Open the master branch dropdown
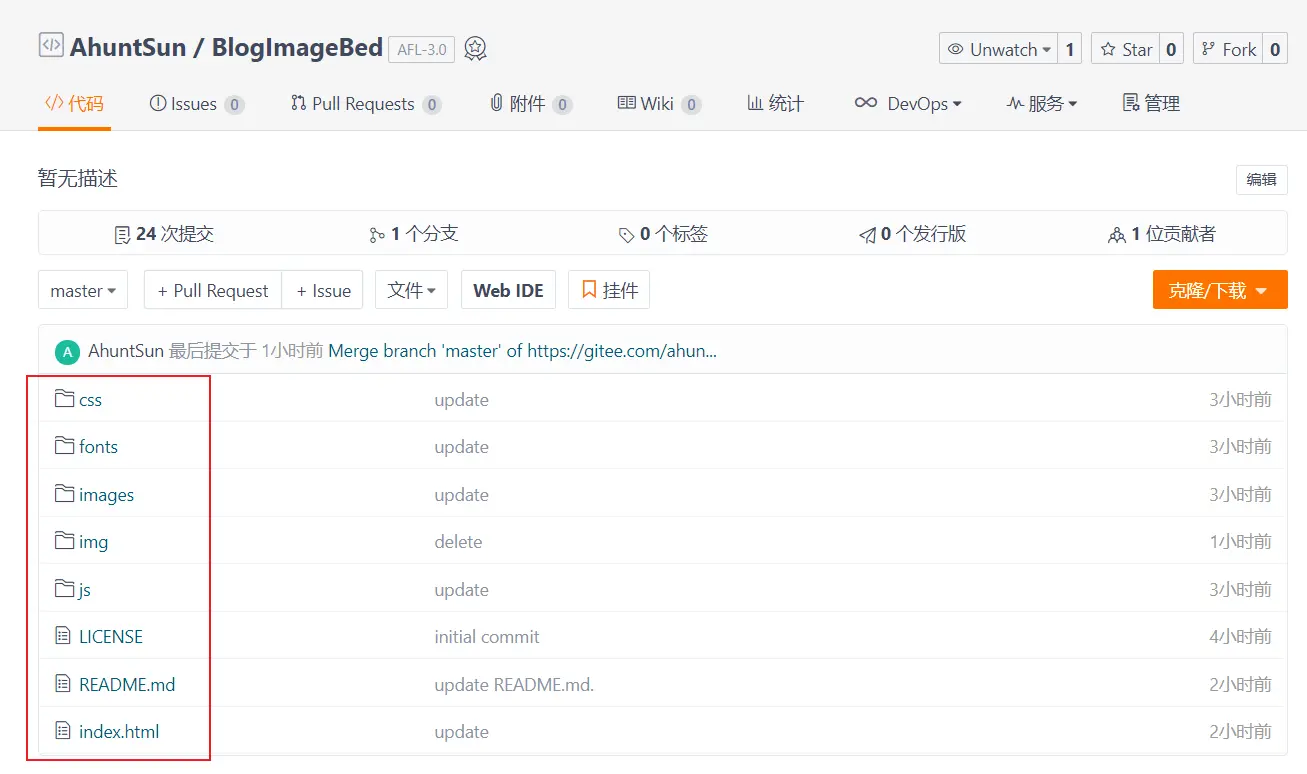1307x774 pixels. tap(83, 290)
